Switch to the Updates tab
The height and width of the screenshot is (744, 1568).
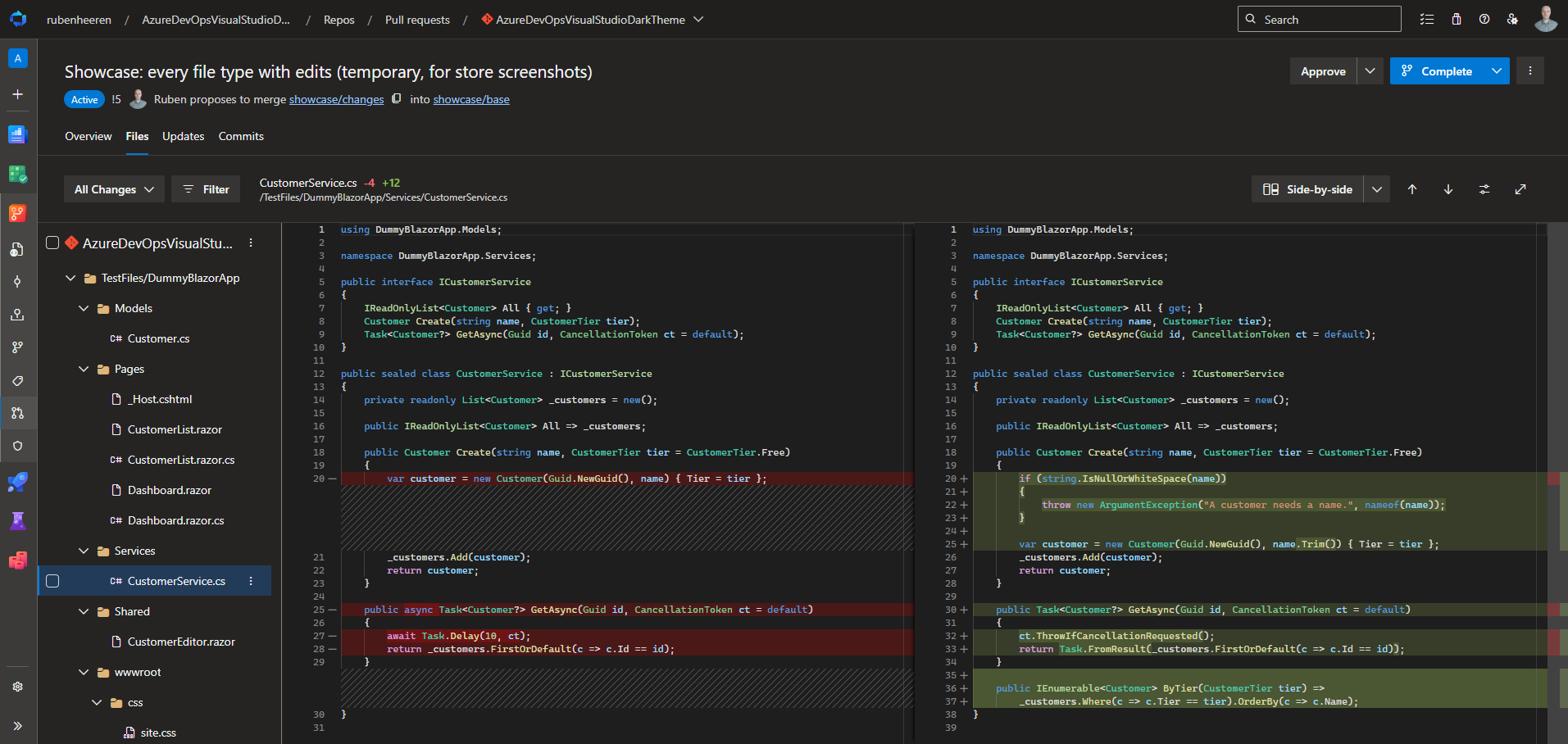tap(183, 137)
